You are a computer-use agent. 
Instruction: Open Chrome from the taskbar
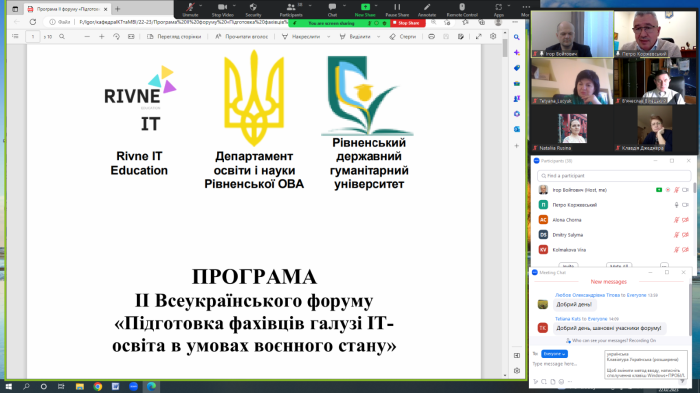[x=97, y=387]
